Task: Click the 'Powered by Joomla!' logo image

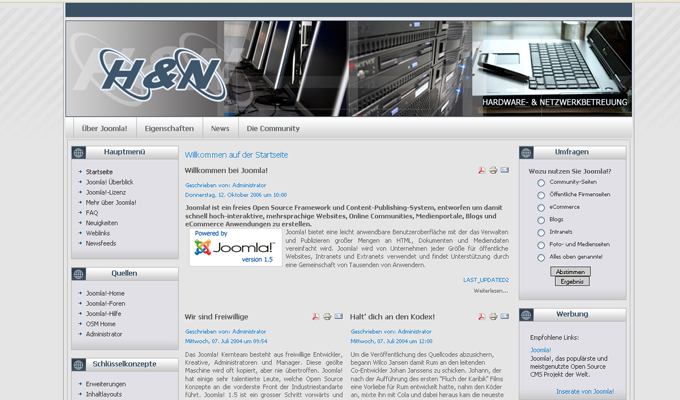Action: tap(235, 247)
